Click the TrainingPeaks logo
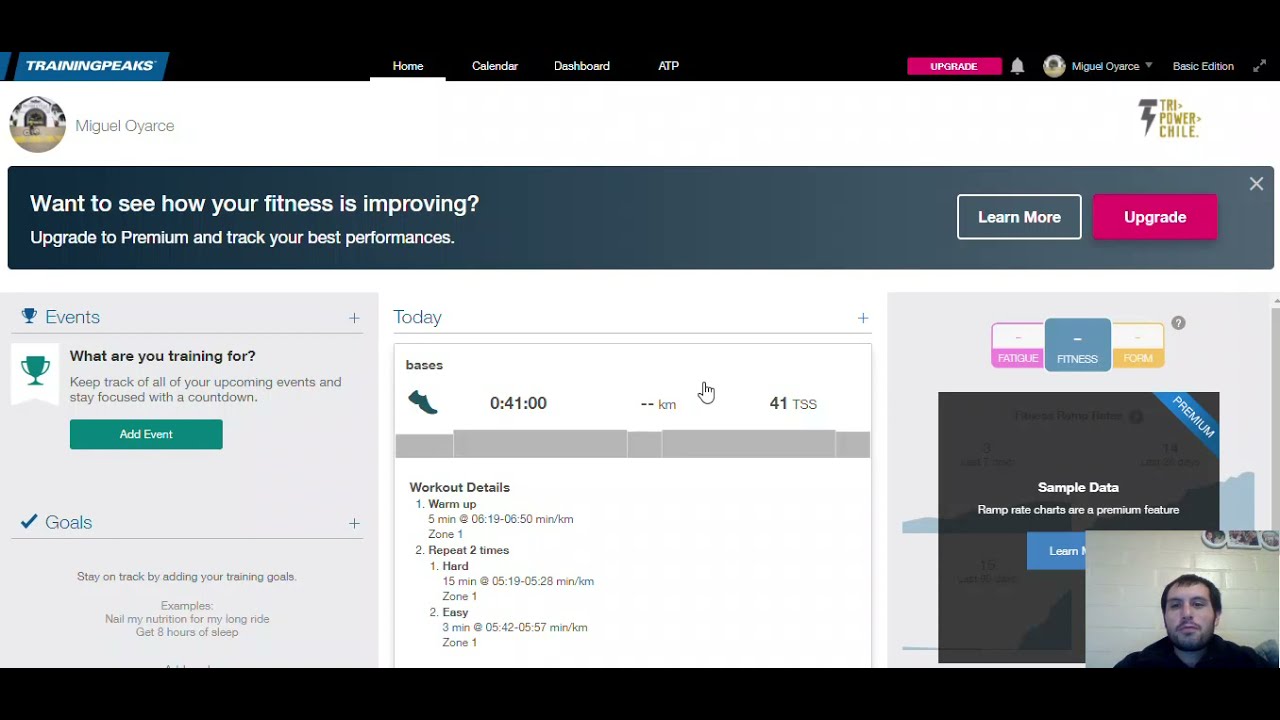Viewport: 1280px width, 720px height. coord(90,66)
